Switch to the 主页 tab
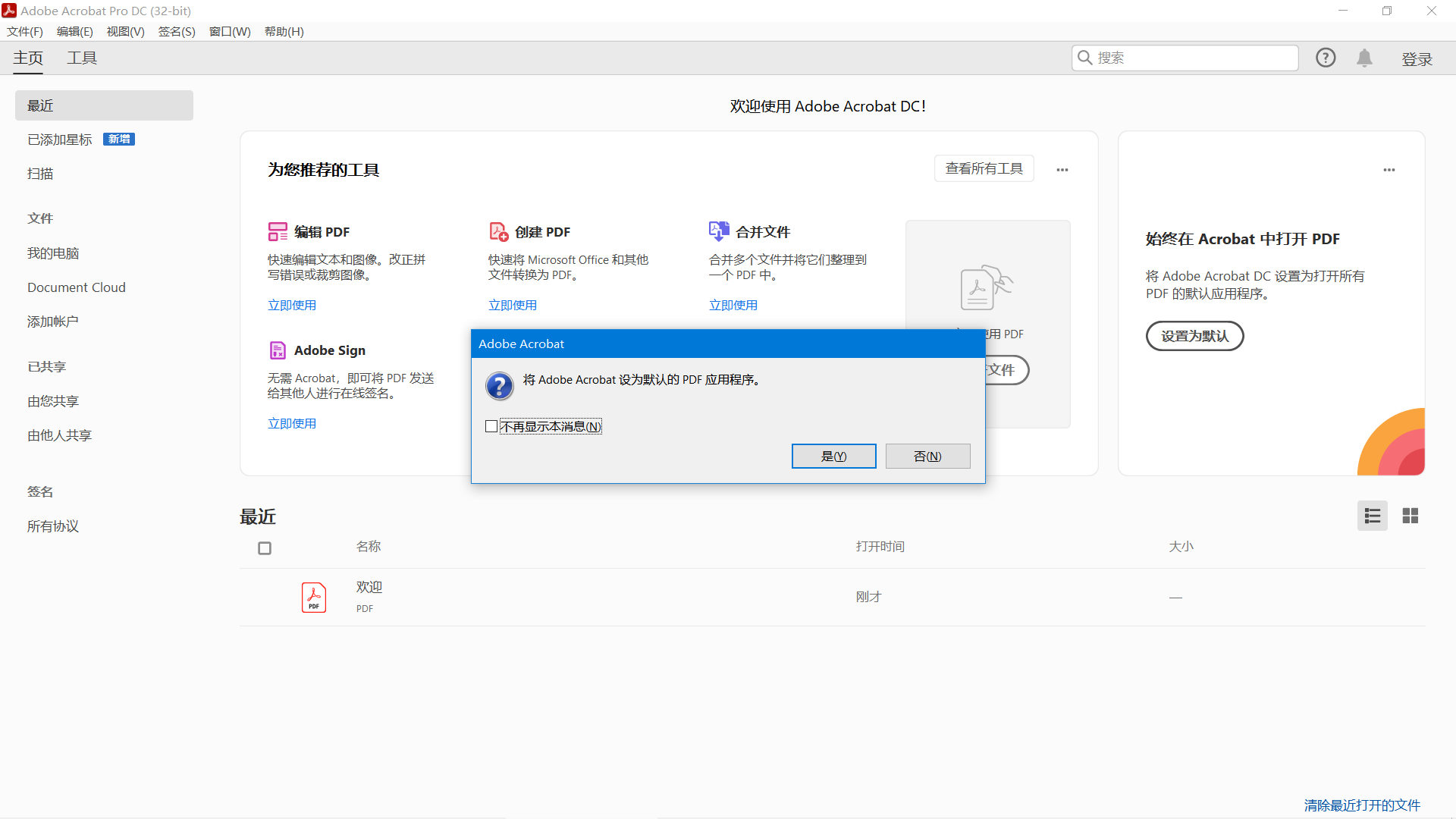Image resolution: width=1456 pixels, height=819 pixels. (x=28, y=58)
